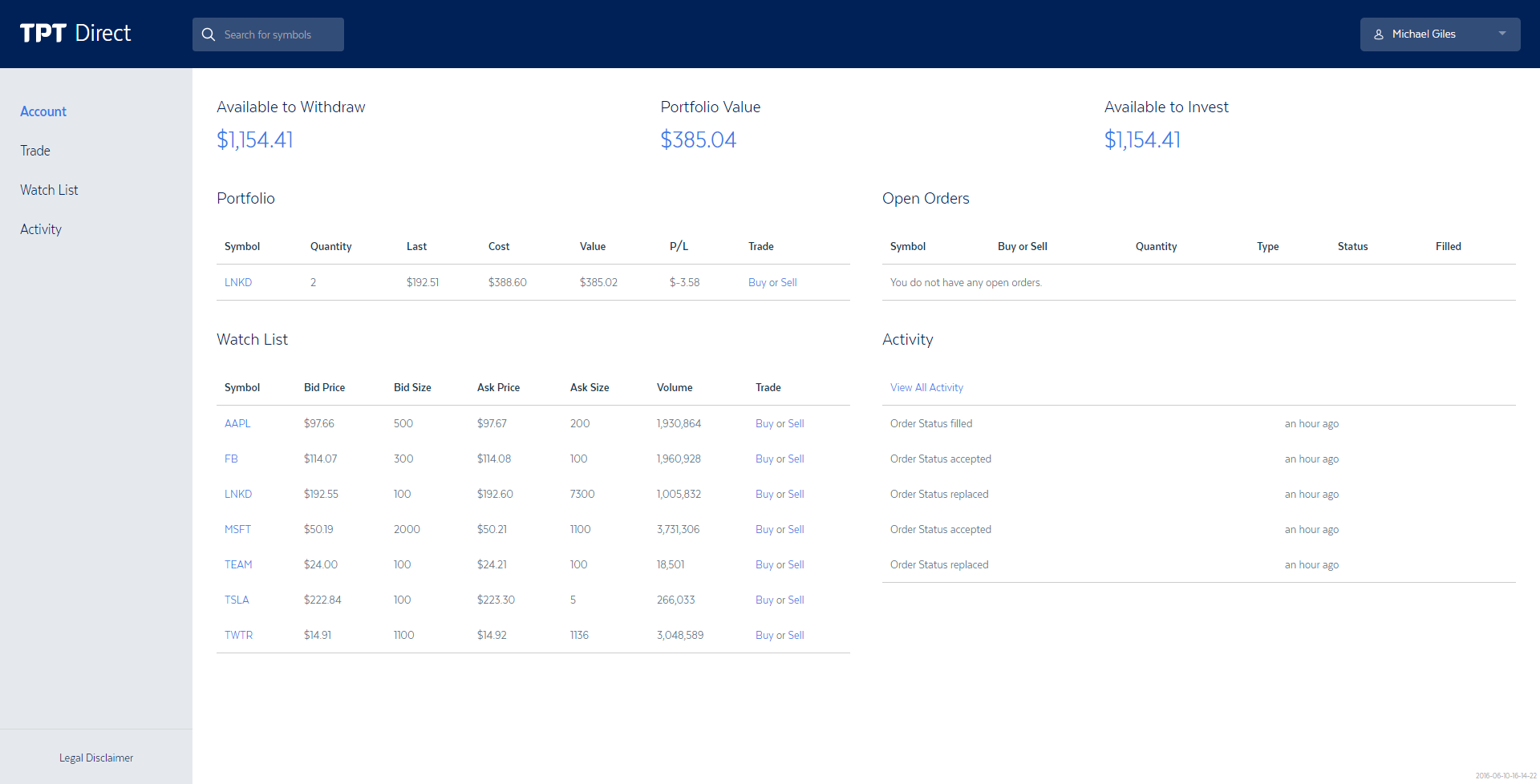Click TWTR volume 3,048,589
The width and height of the screenshot is (1540, 784).
tap(680, 635)
